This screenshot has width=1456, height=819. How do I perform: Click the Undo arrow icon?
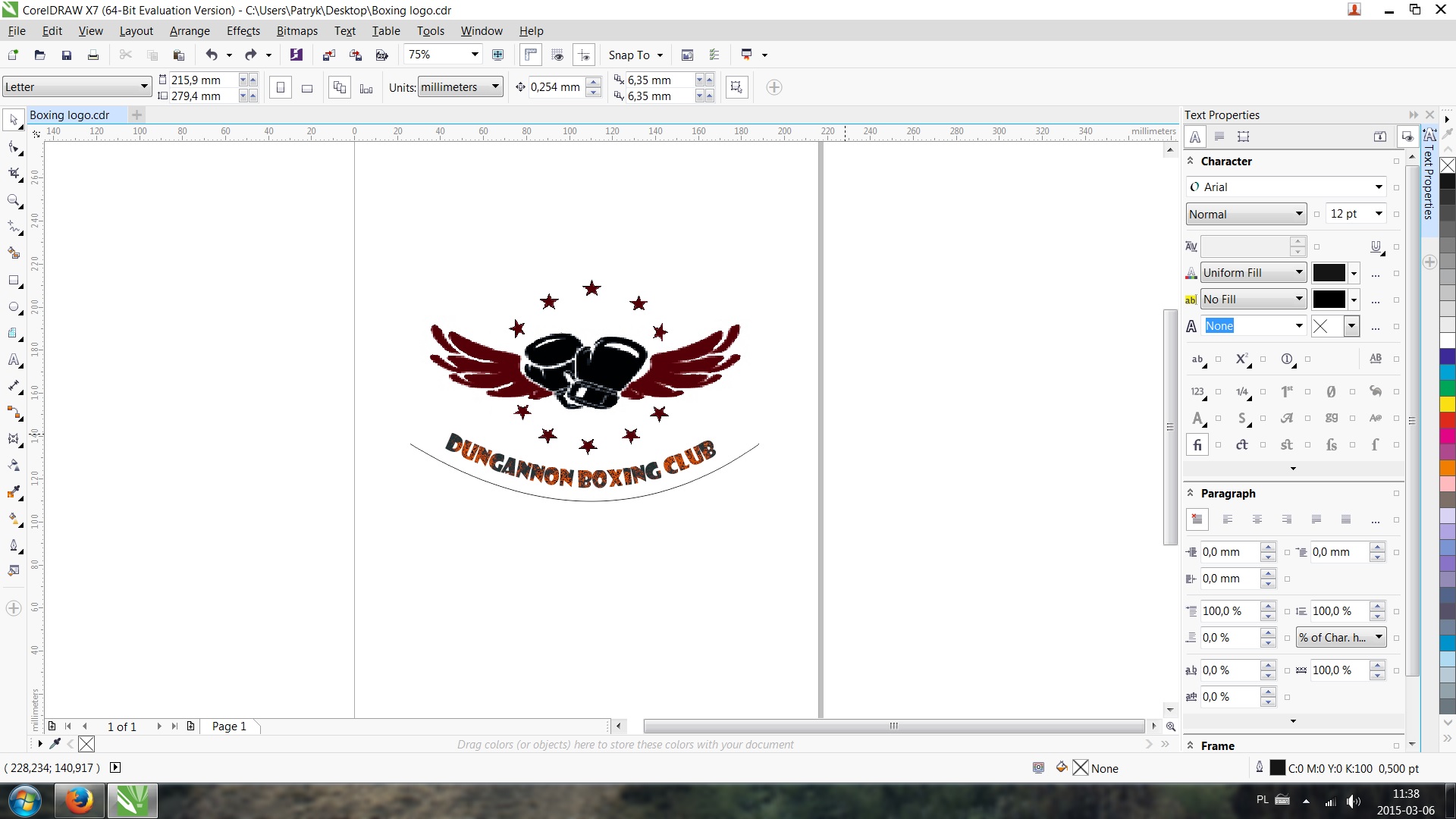(x=212, y=55)
